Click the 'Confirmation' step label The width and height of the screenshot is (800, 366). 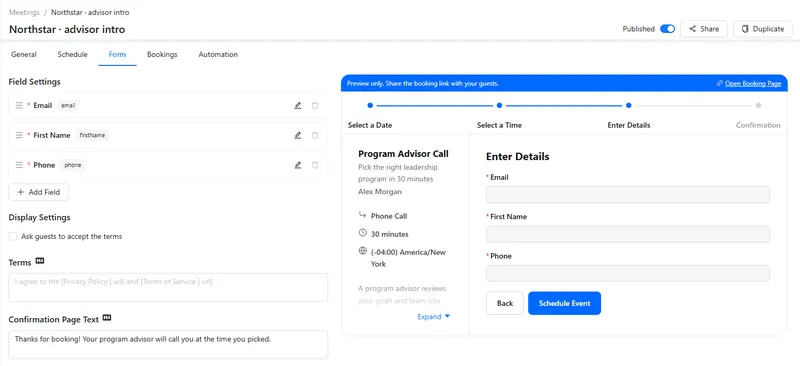coord(758,125)
